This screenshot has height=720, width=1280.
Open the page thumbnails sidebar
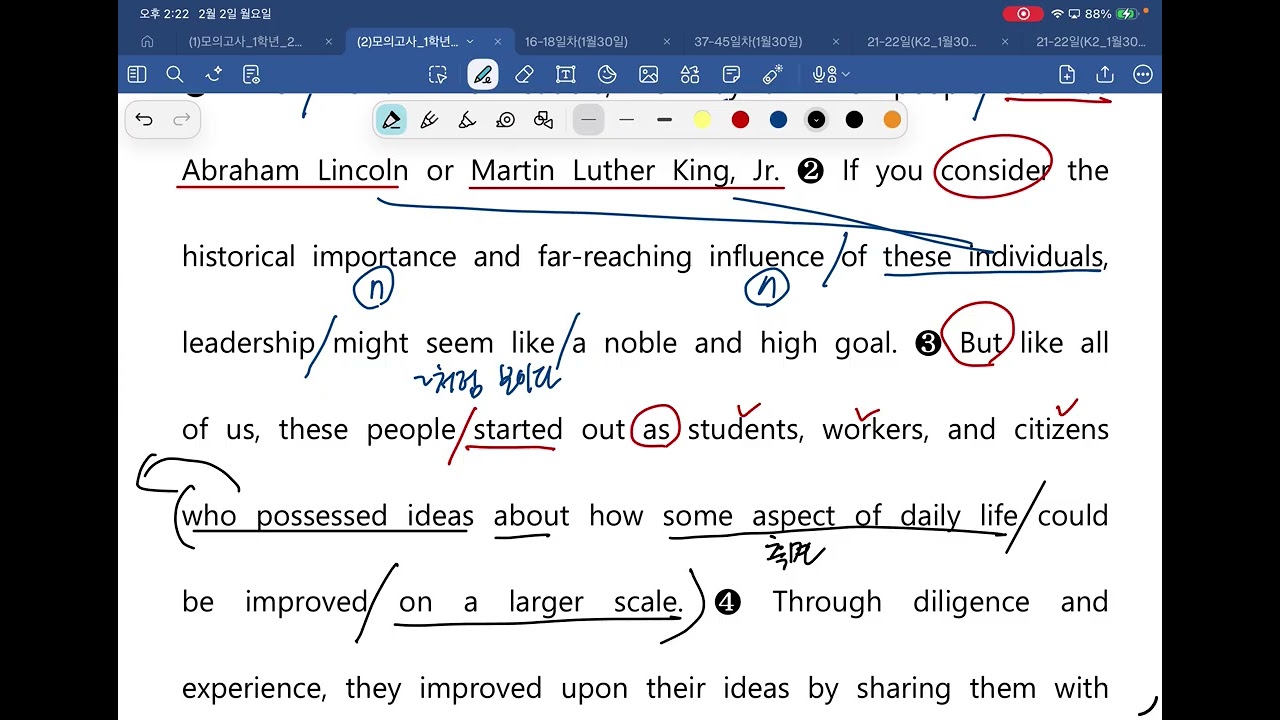[x=137, y=75]
